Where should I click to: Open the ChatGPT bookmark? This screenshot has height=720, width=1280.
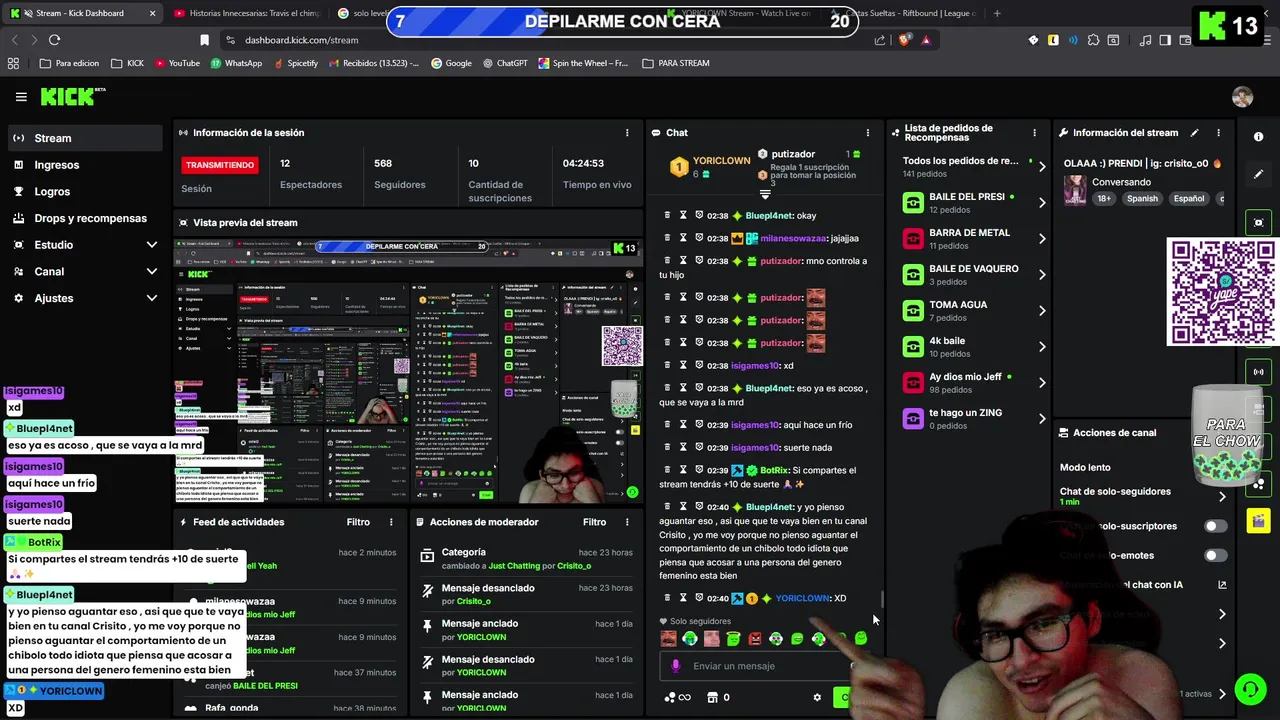pos(503,63)
